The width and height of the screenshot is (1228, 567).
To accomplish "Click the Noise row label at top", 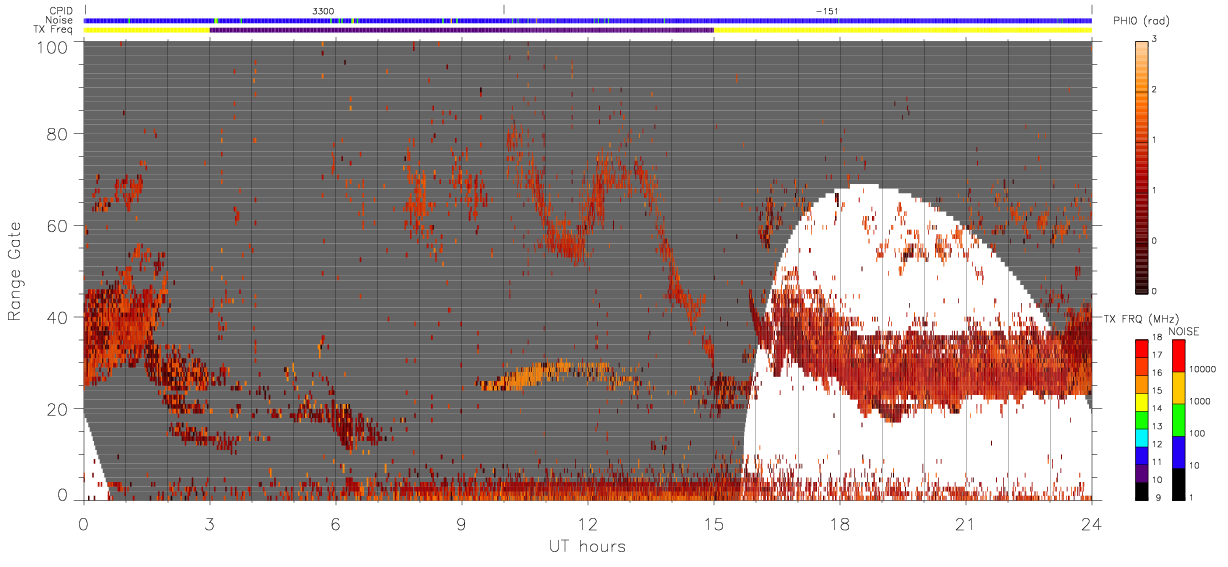I will coord(59,20).
